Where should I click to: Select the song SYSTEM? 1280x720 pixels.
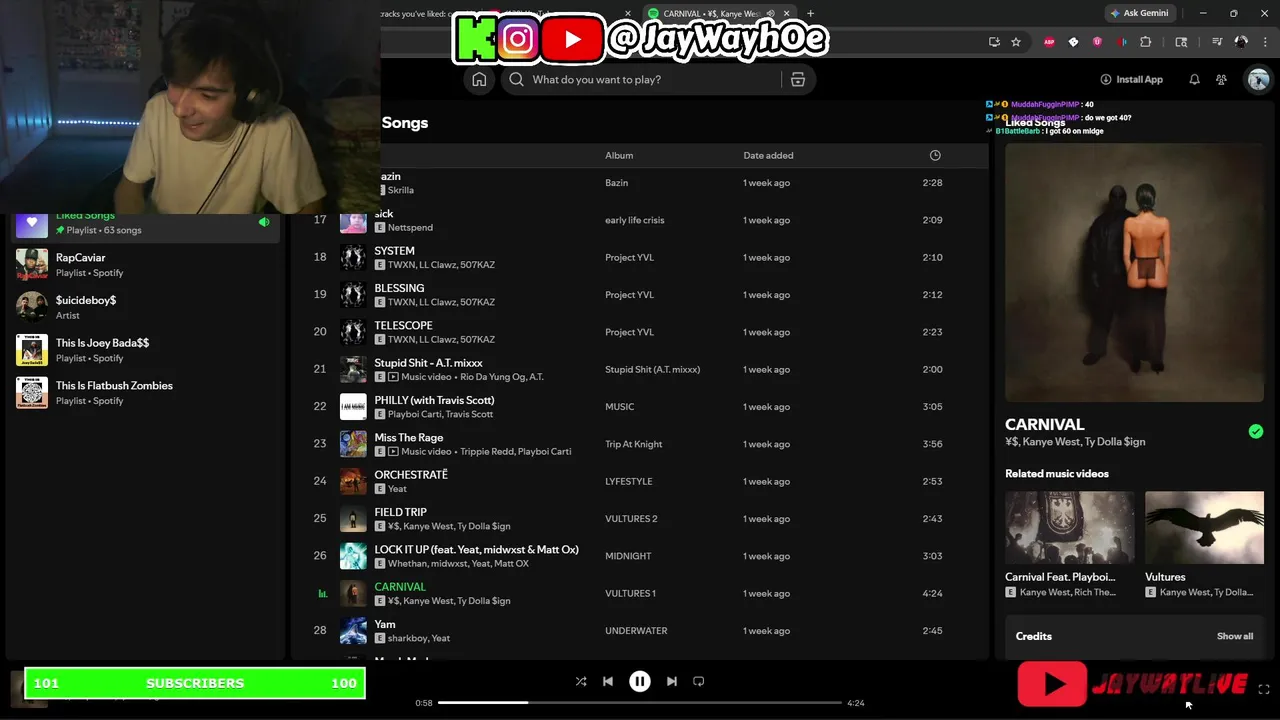click(394, 251)
